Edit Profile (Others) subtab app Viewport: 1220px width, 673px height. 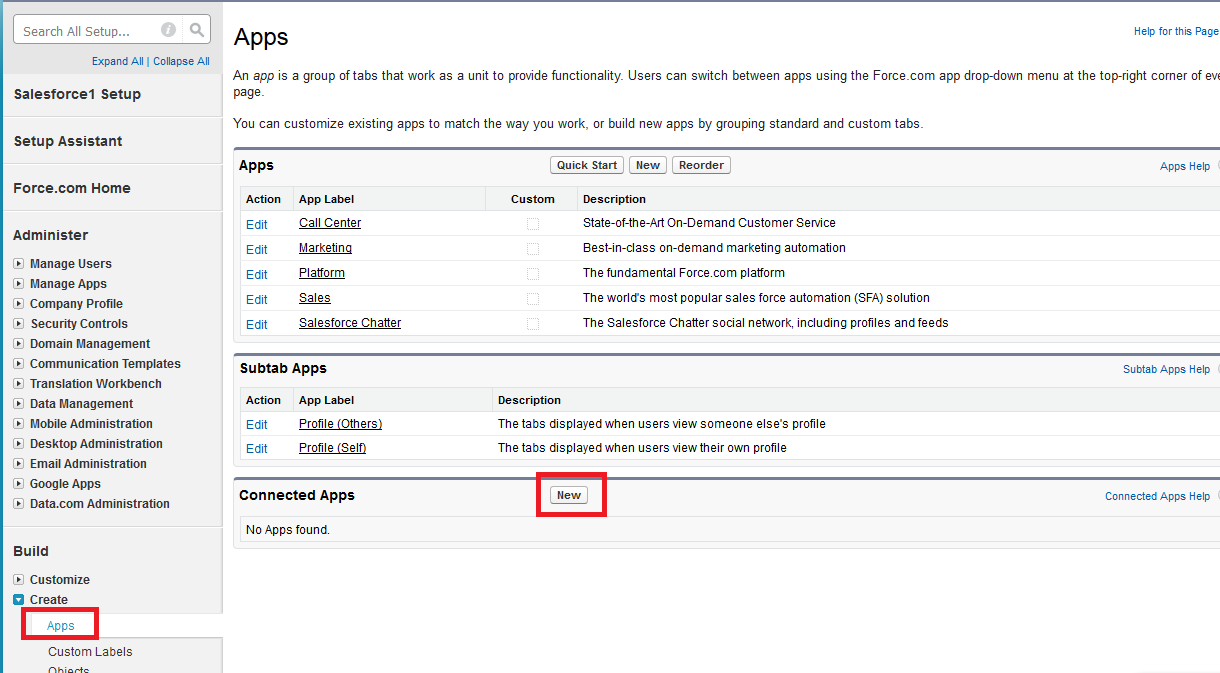[x=257, y=425]
